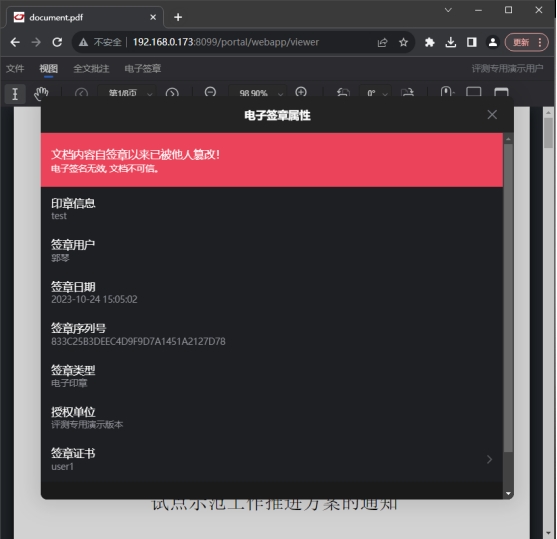557x539 pixels.
Task: Select the text cursor tool
Action: click(15, 94)
